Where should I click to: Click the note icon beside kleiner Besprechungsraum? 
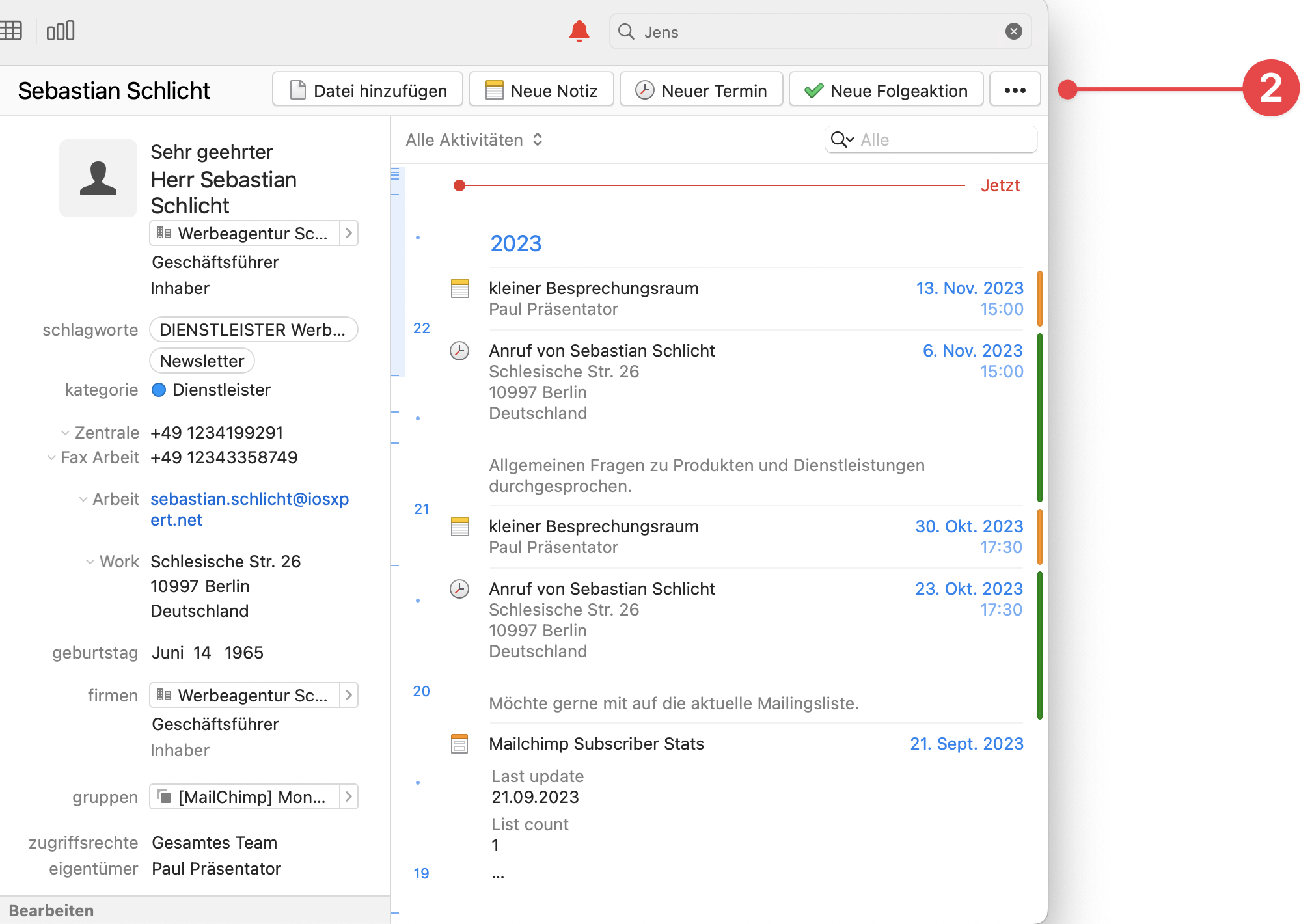(x=460, y=288)
